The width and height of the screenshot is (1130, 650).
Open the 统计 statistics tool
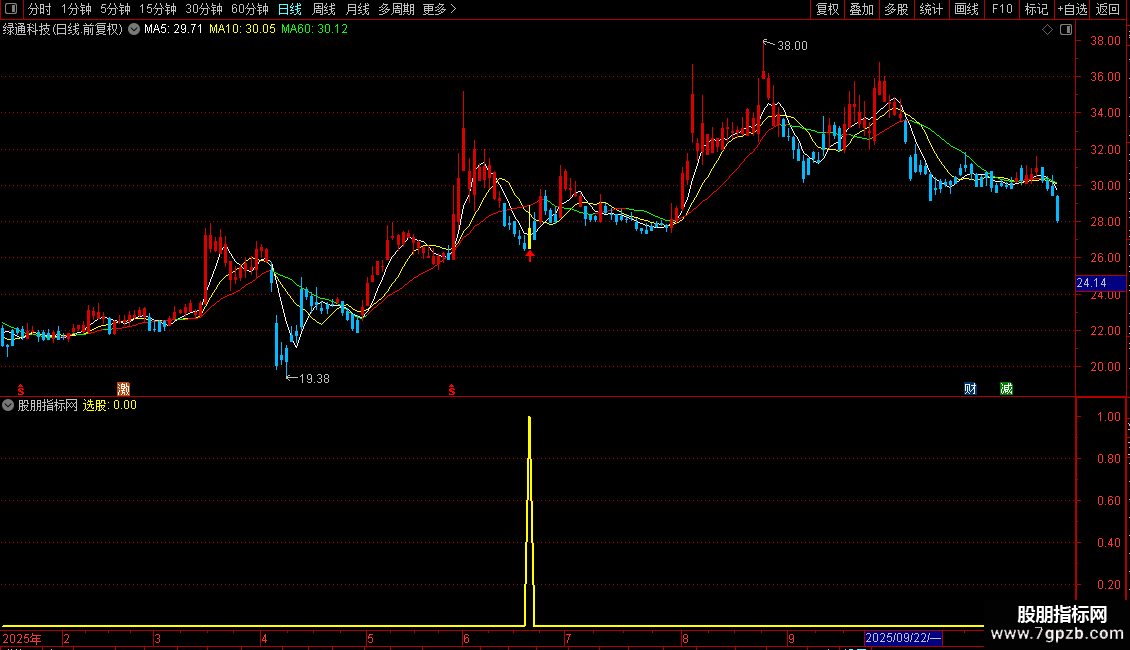coord(931,9)
